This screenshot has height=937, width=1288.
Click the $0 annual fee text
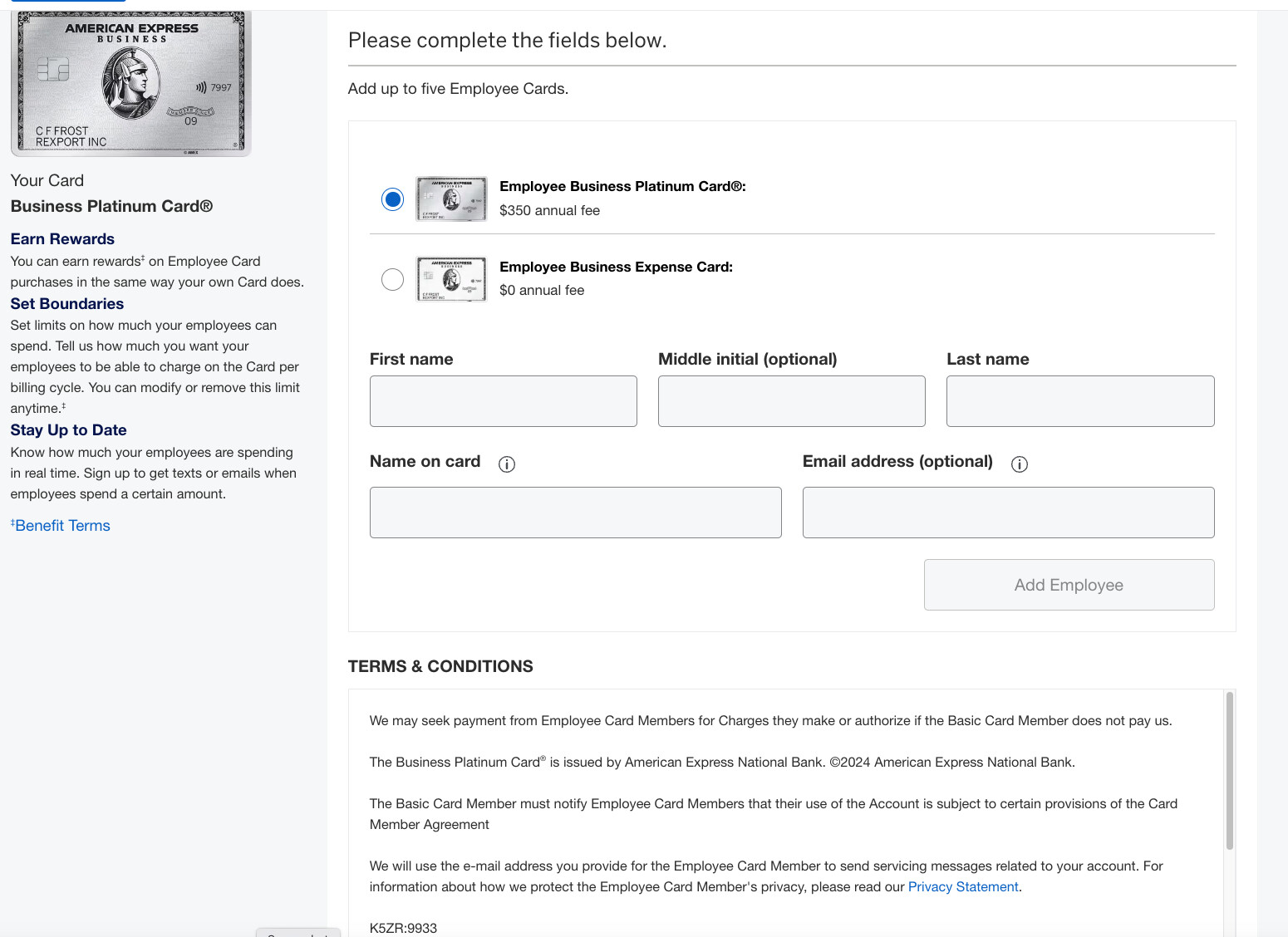(542, 291)
